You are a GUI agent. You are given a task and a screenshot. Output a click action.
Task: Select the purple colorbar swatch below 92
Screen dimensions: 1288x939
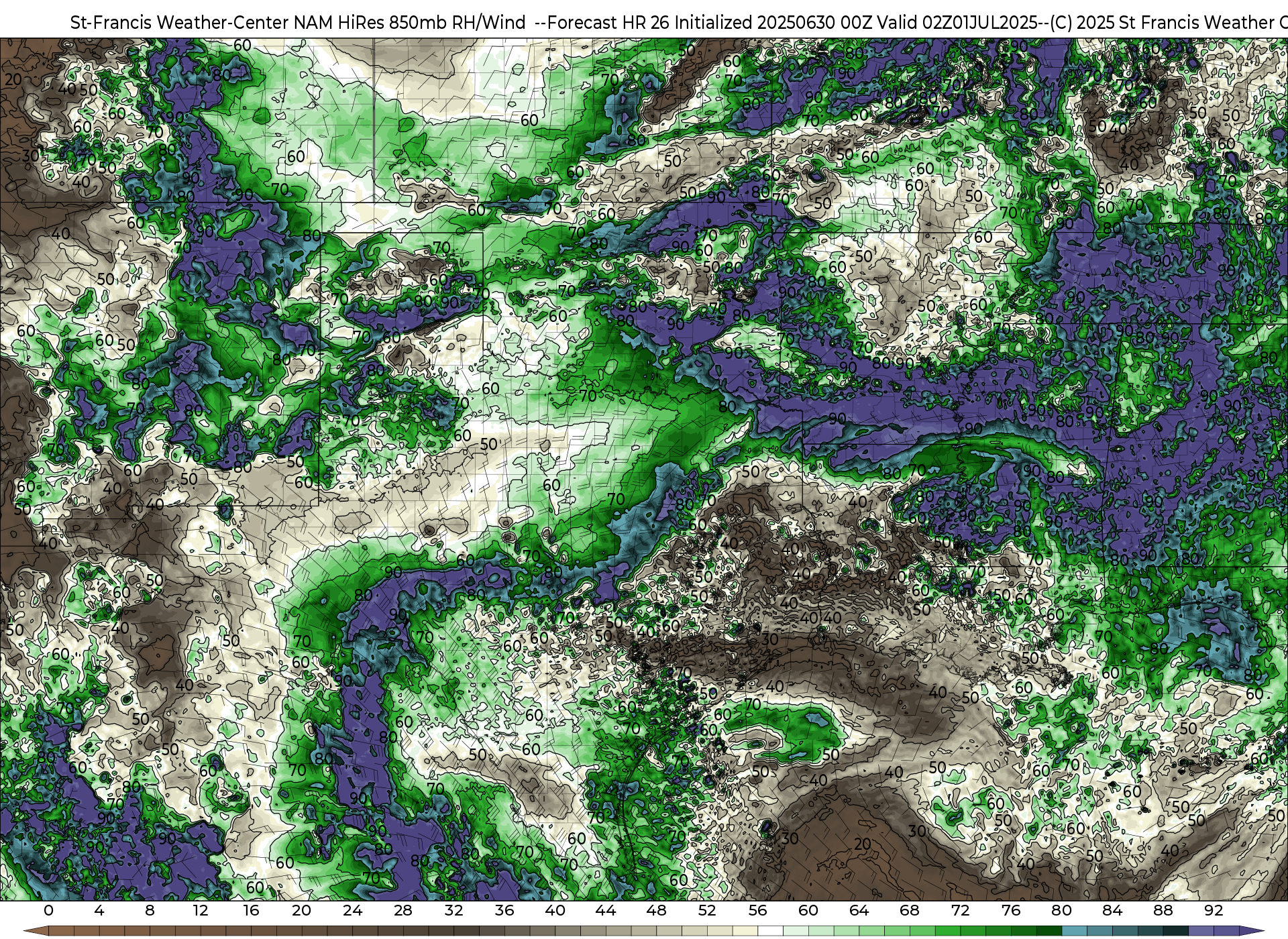(x=1226, y=932)
